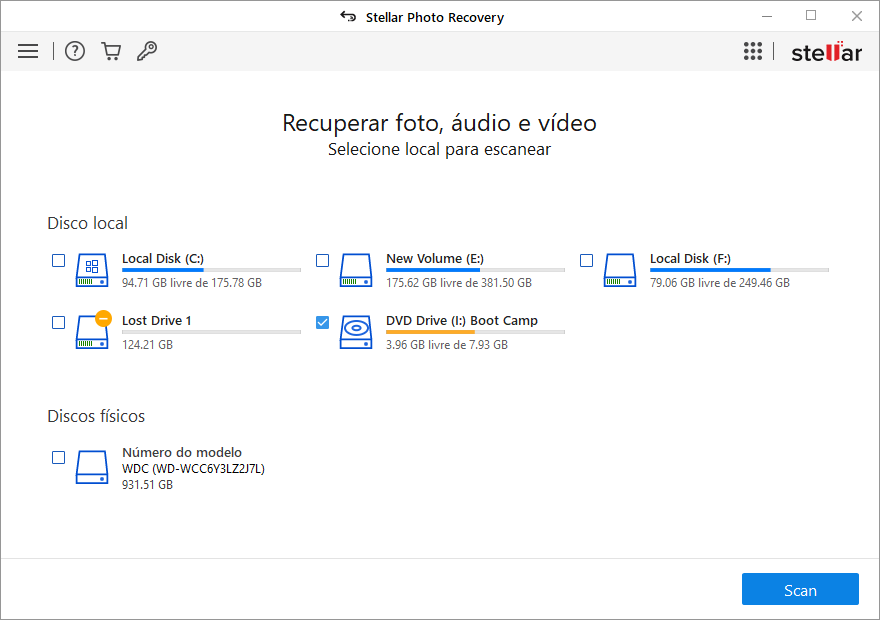Click 'WDC (WD-WCC6Y3LZ2J7L)' model text

click(194, 469)
